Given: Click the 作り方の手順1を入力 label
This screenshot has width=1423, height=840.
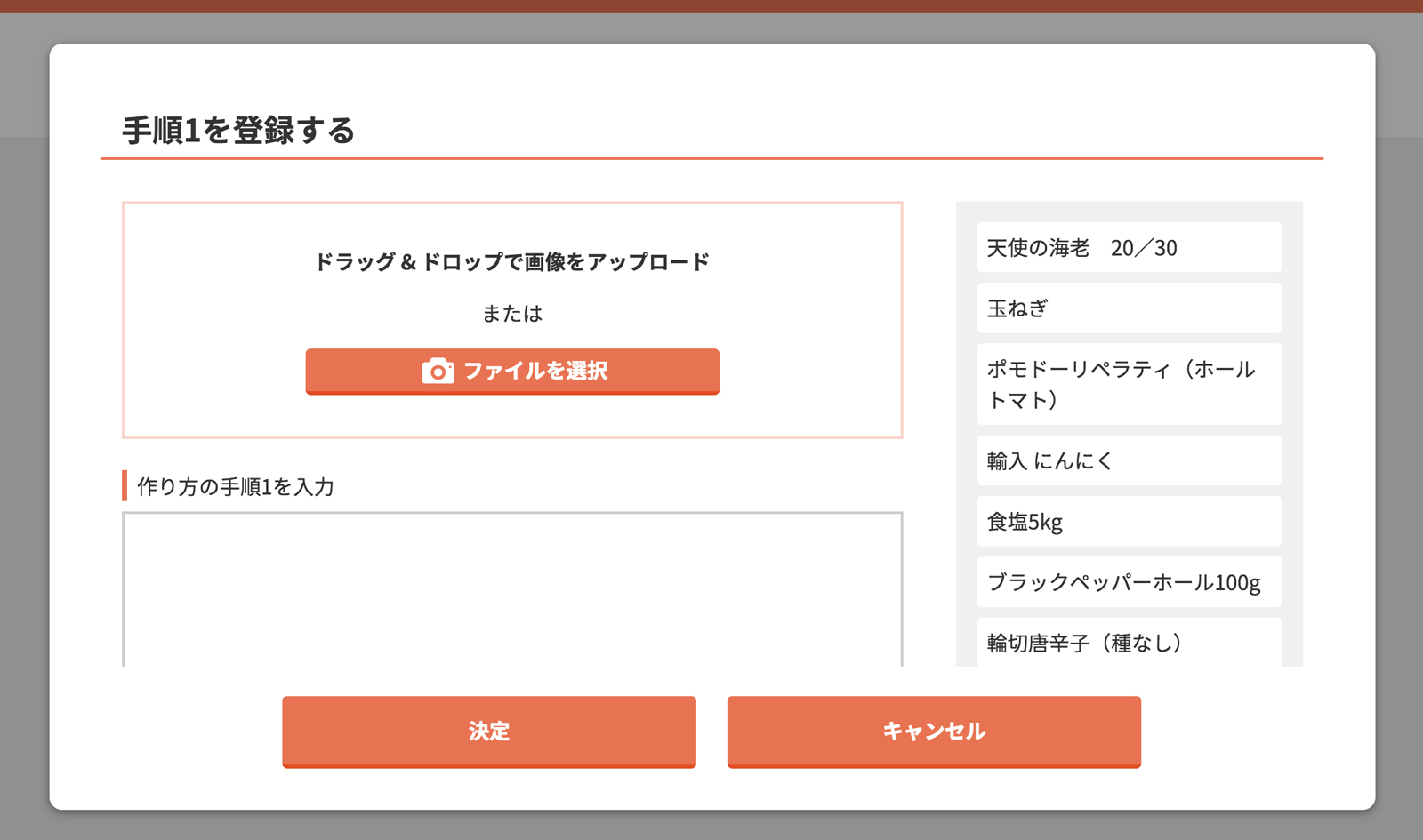Looking at the screenshot, I should pyautogui.click(x=236, y=487).
